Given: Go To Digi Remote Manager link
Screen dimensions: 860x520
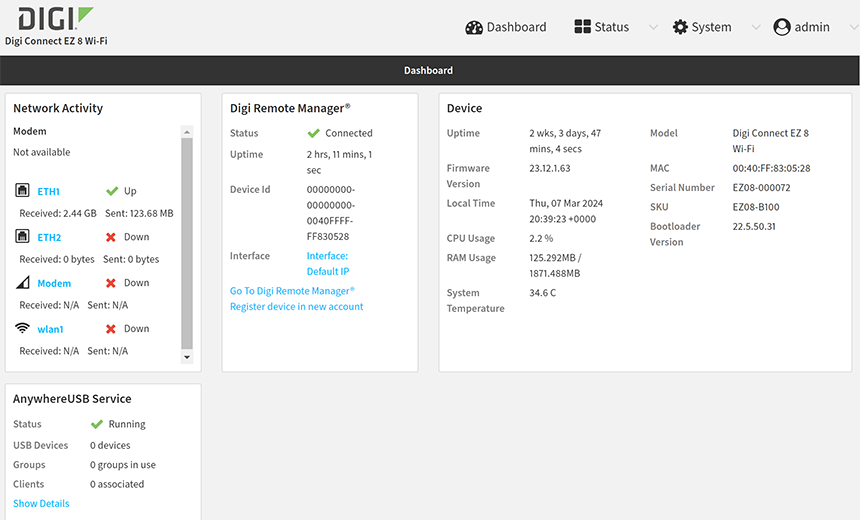Looking at the screenshot, I should 292,291.
